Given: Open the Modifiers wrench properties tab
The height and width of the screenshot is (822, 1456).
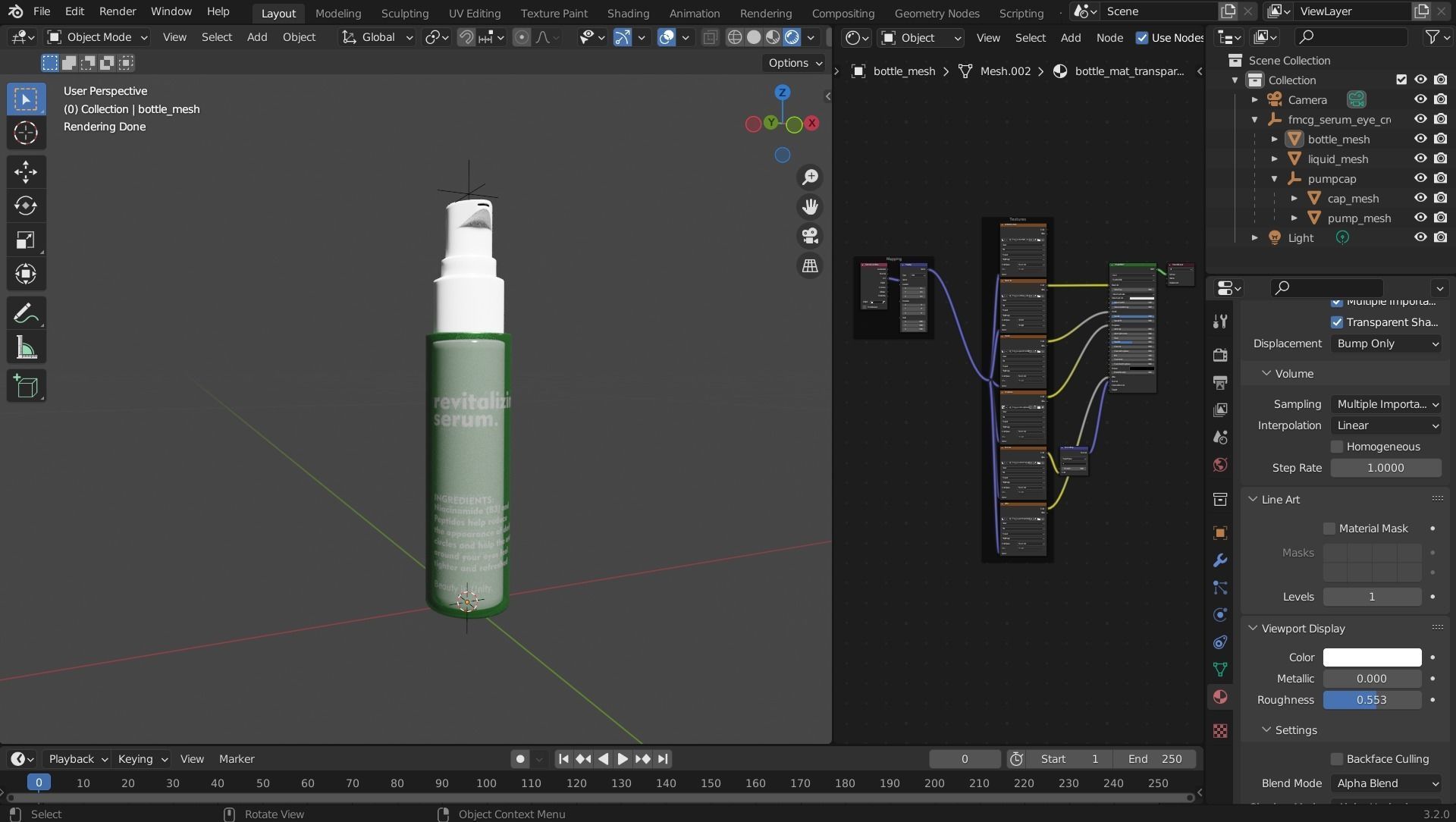Looking at the screenshot, I should coord(1220,560).
